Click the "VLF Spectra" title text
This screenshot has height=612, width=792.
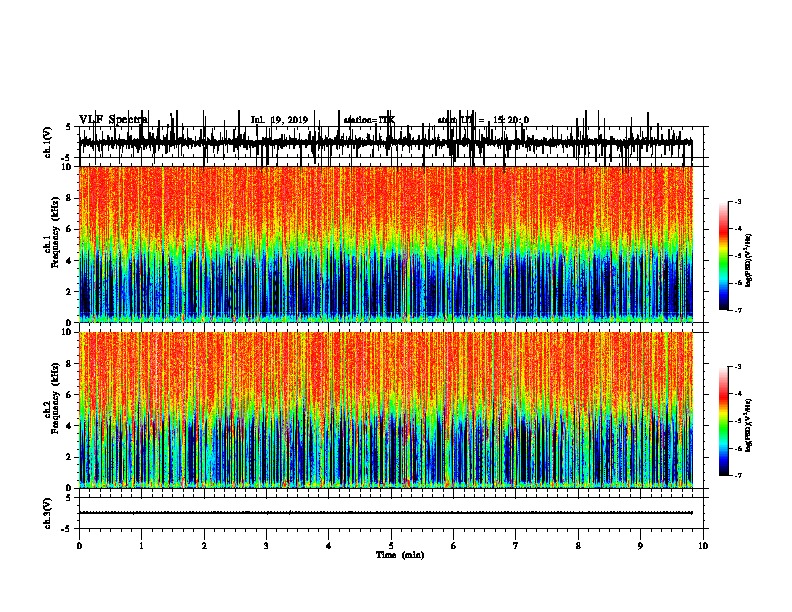tap(113, 120)
